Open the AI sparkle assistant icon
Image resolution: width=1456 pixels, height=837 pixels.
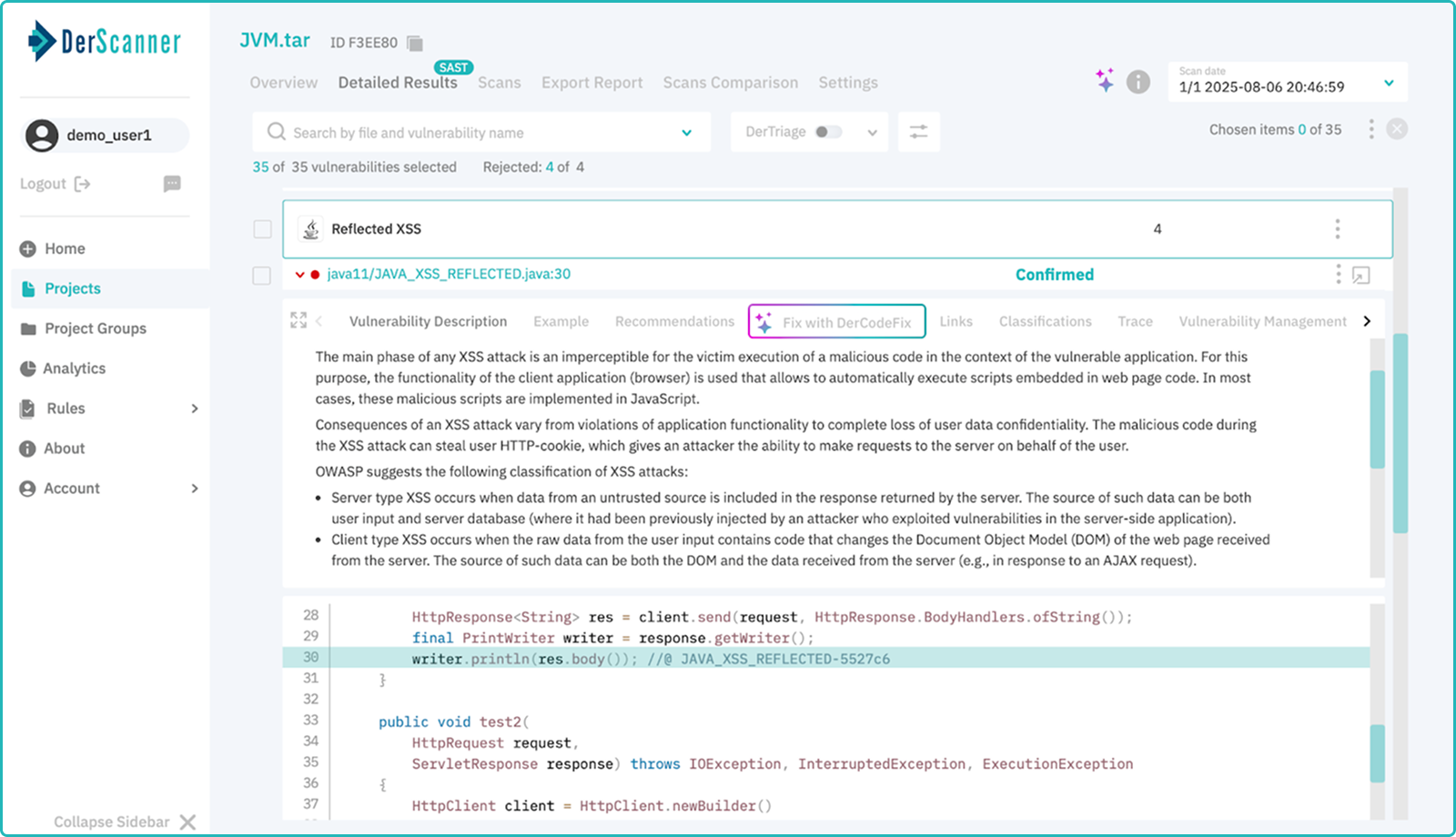(1103, 81)
